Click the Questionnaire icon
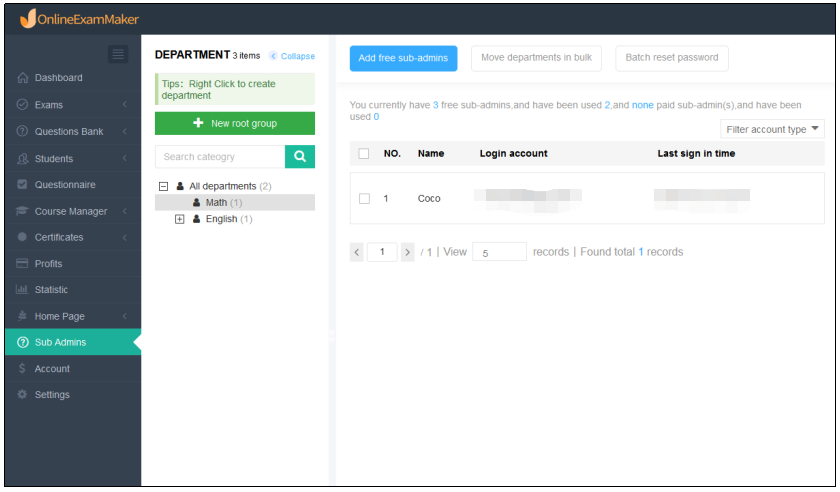The width and height of the screenshot is (840, 492). tap(22, 184)
